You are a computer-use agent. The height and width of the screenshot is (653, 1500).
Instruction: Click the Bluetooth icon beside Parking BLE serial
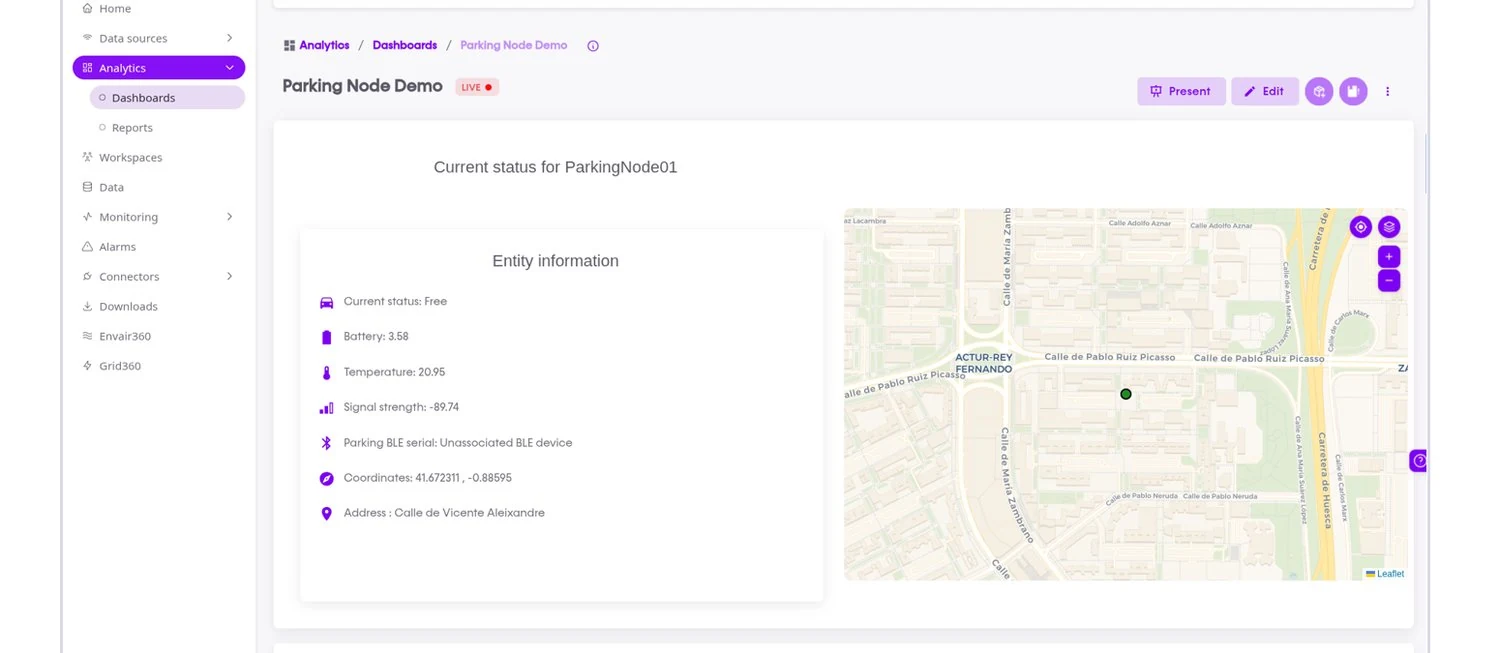pos(326,443)
